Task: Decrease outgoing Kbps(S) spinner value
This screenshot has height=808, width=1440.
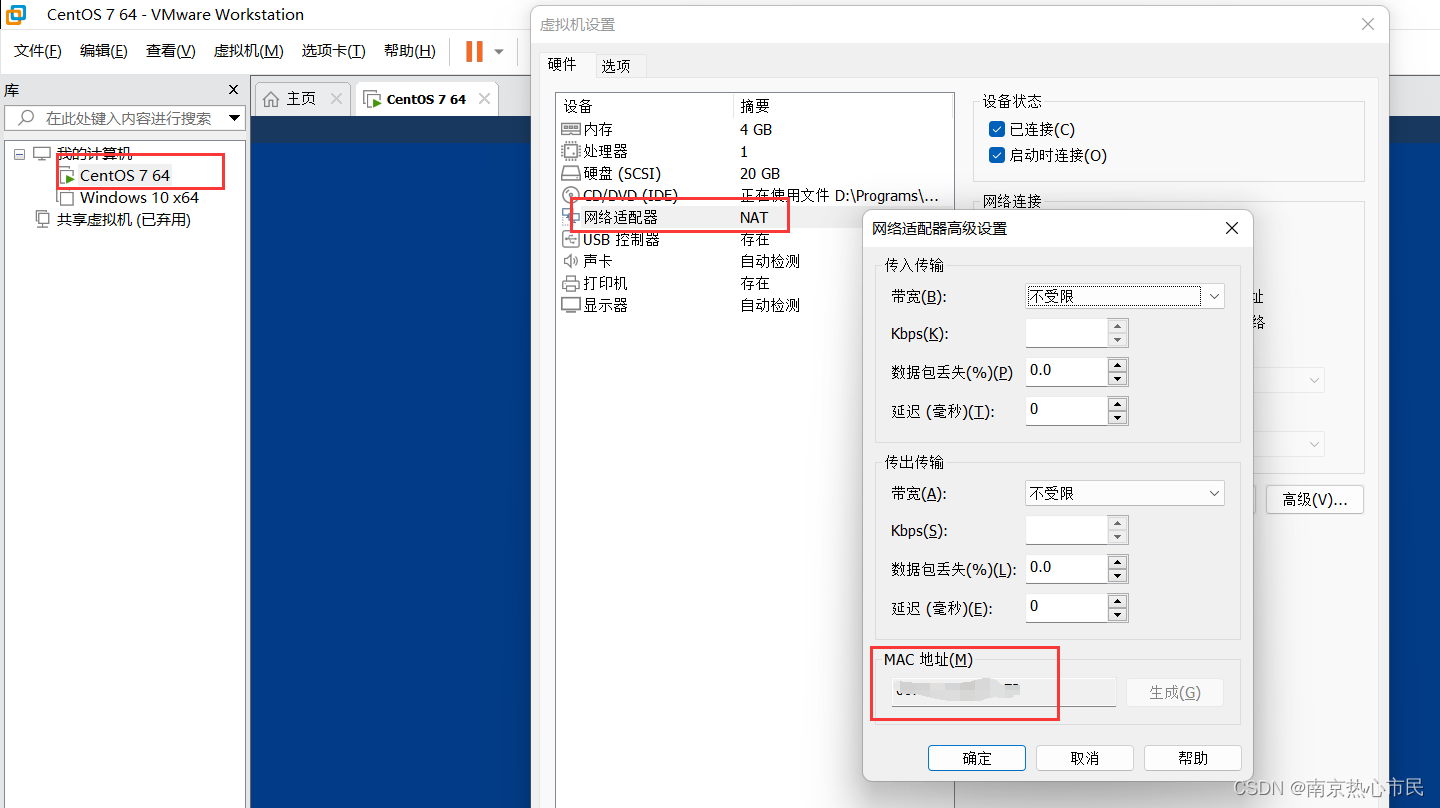Action: pos(1118,537)
